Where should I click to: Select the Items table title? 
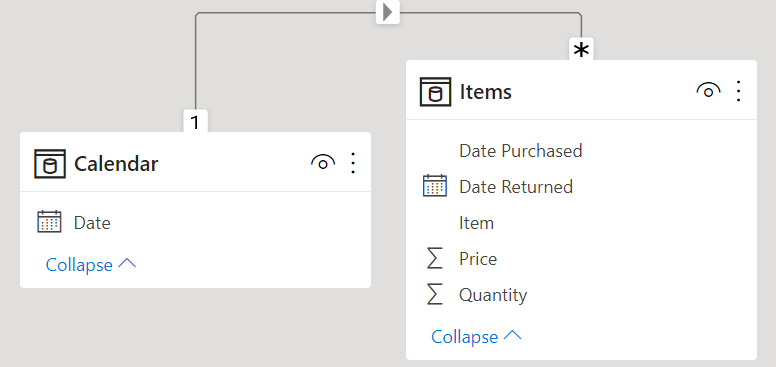click(x=485, y=92)
